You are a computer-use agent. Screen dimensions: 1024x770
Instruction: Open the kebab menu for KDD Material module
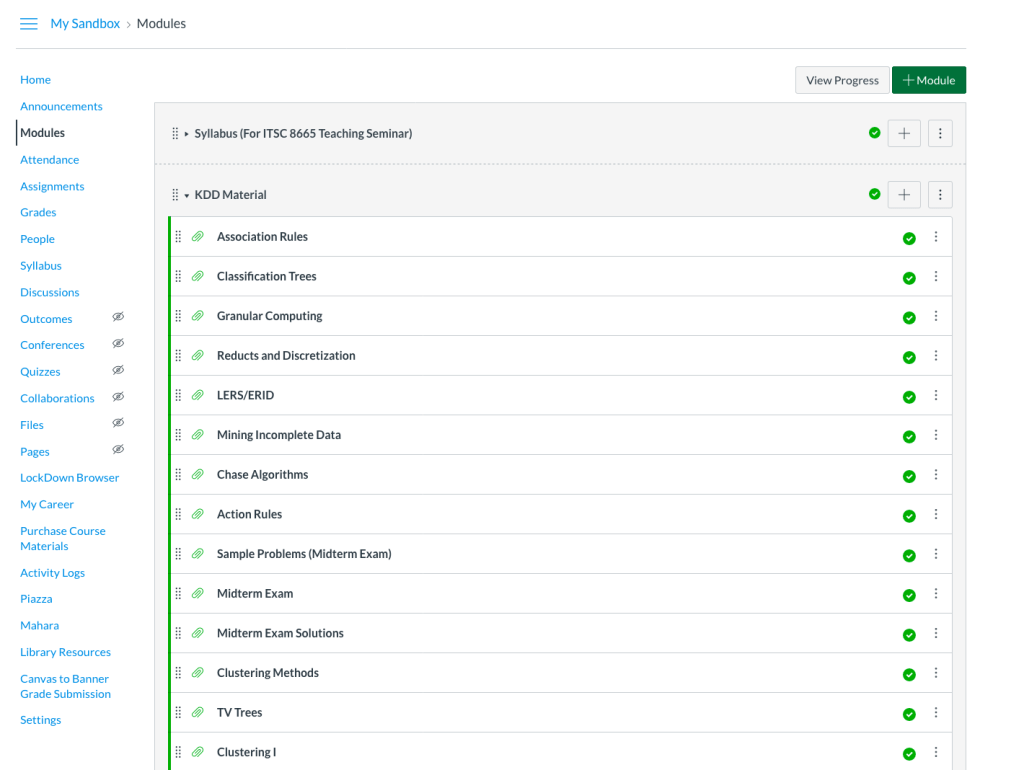pyautogui.click(x=940, y=195)
